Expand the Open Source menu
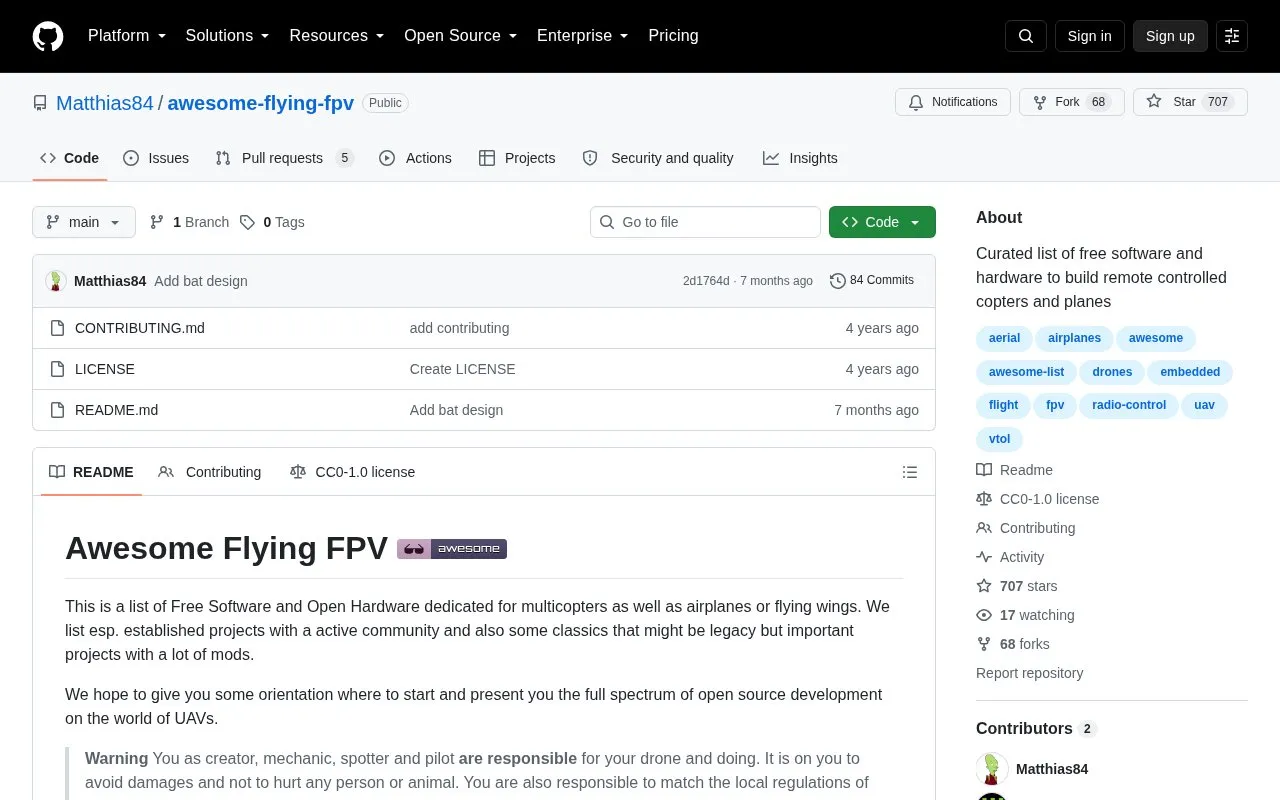 [x=461, y=36]
